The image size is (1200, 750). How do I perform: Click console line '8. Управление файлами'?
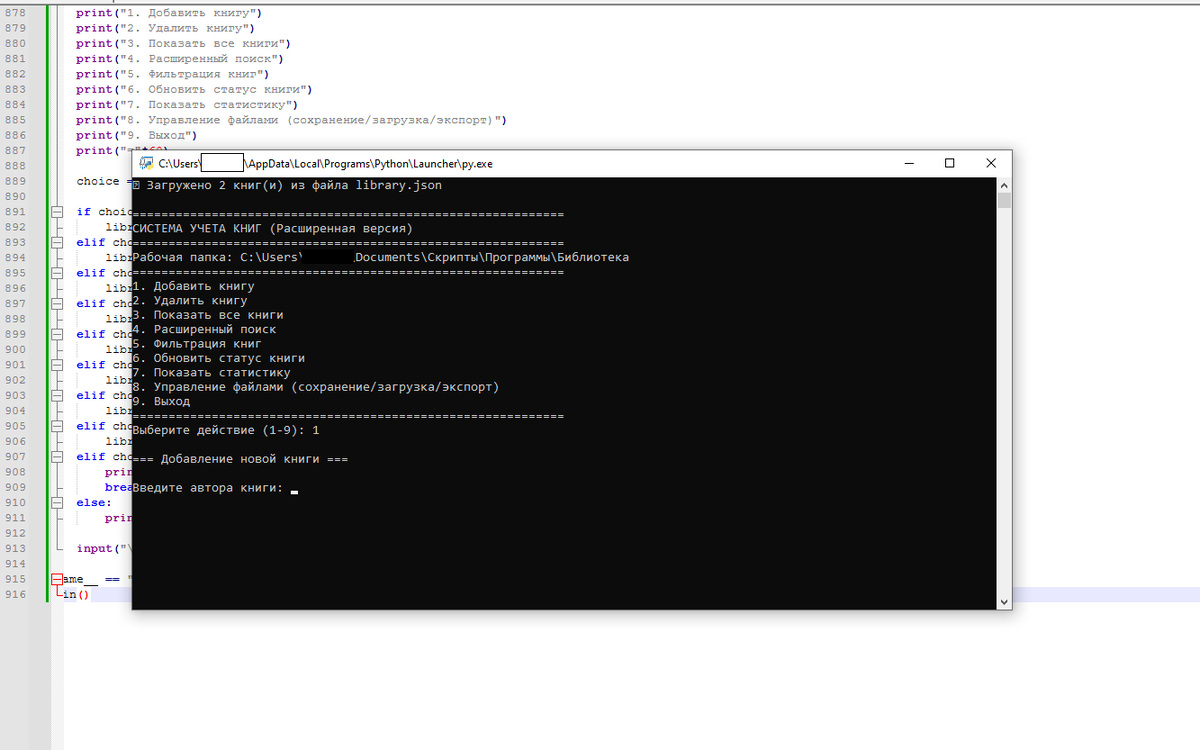point(315,387)
